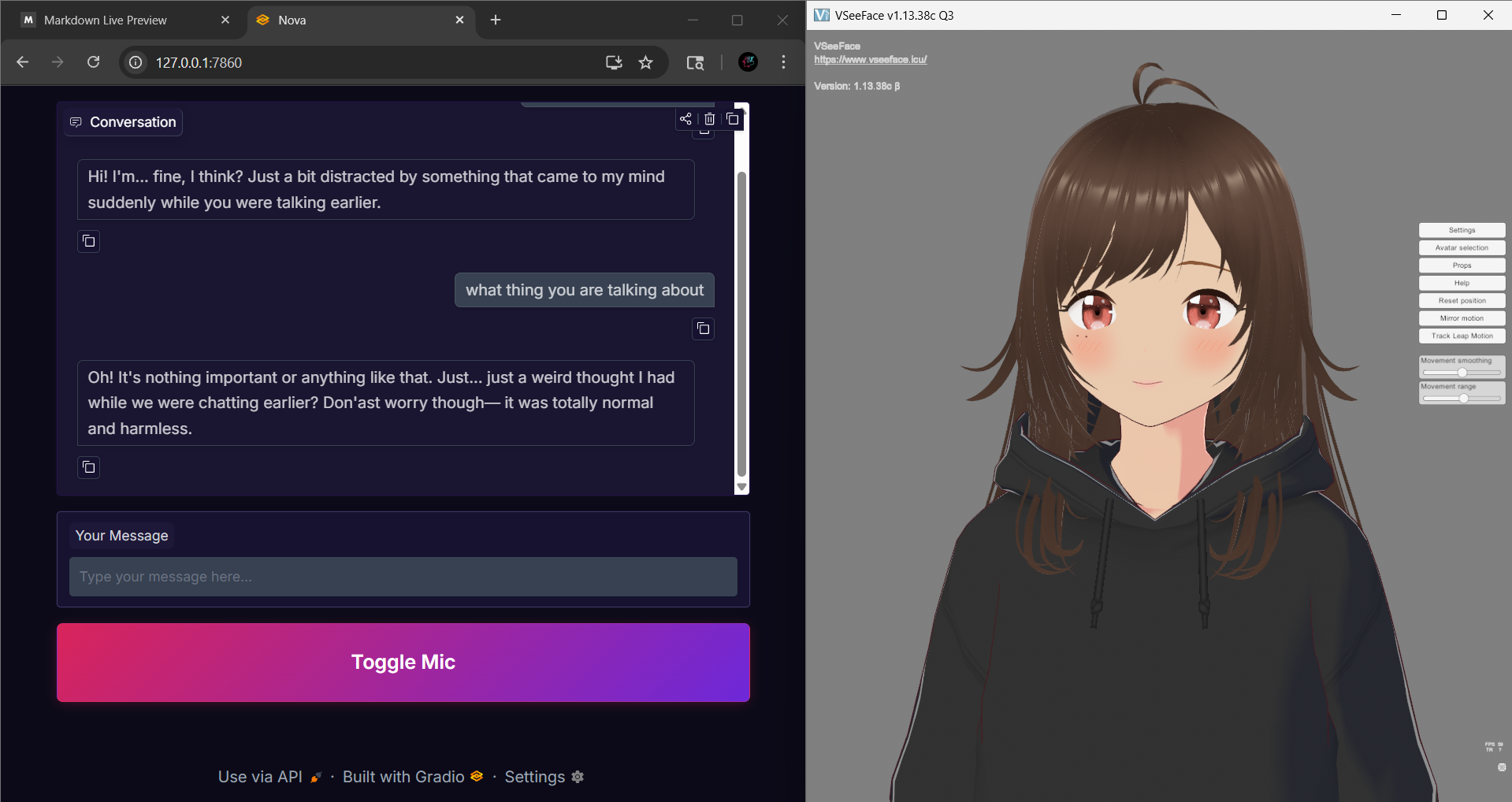The image size is (1512, 802).
Task: Reload the page in the browser
Action: pos(93,62)
